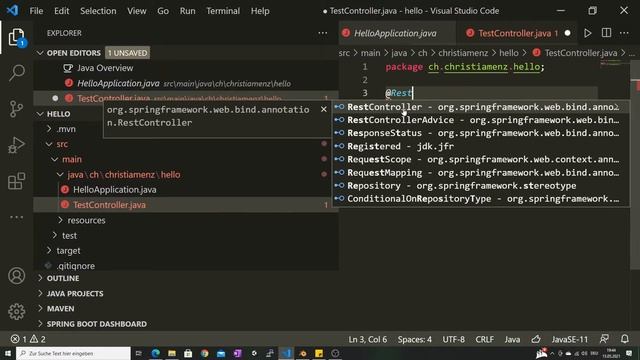The image size is (640, 360).
Task: Open the Go menu
Action: point(163,11)
